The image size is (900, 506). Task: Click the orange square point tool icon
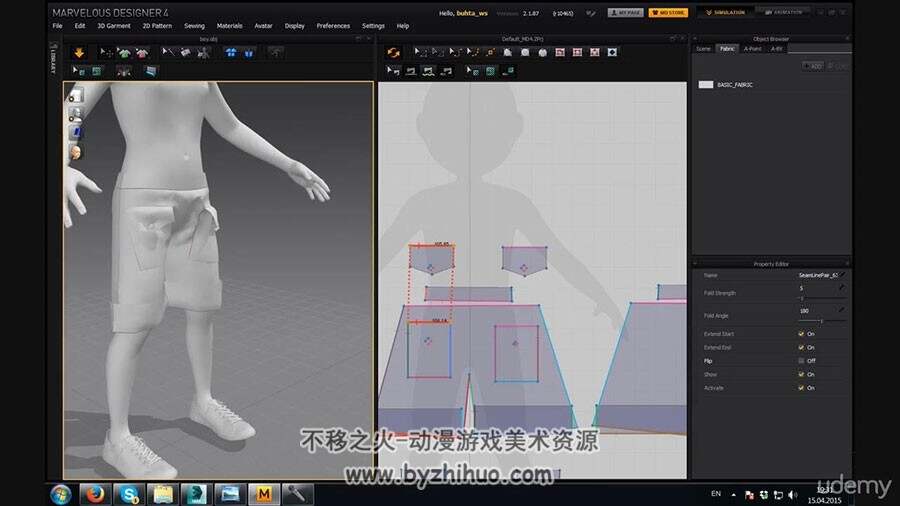pyautogui.click(x=490, y=52)
